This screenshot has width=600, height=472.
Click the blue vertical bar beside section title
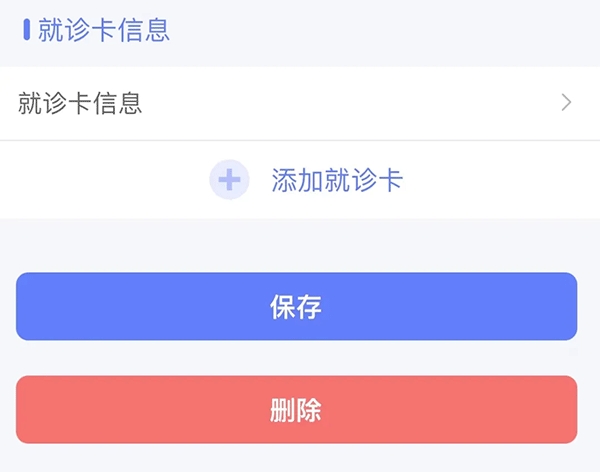pos(26,30)
